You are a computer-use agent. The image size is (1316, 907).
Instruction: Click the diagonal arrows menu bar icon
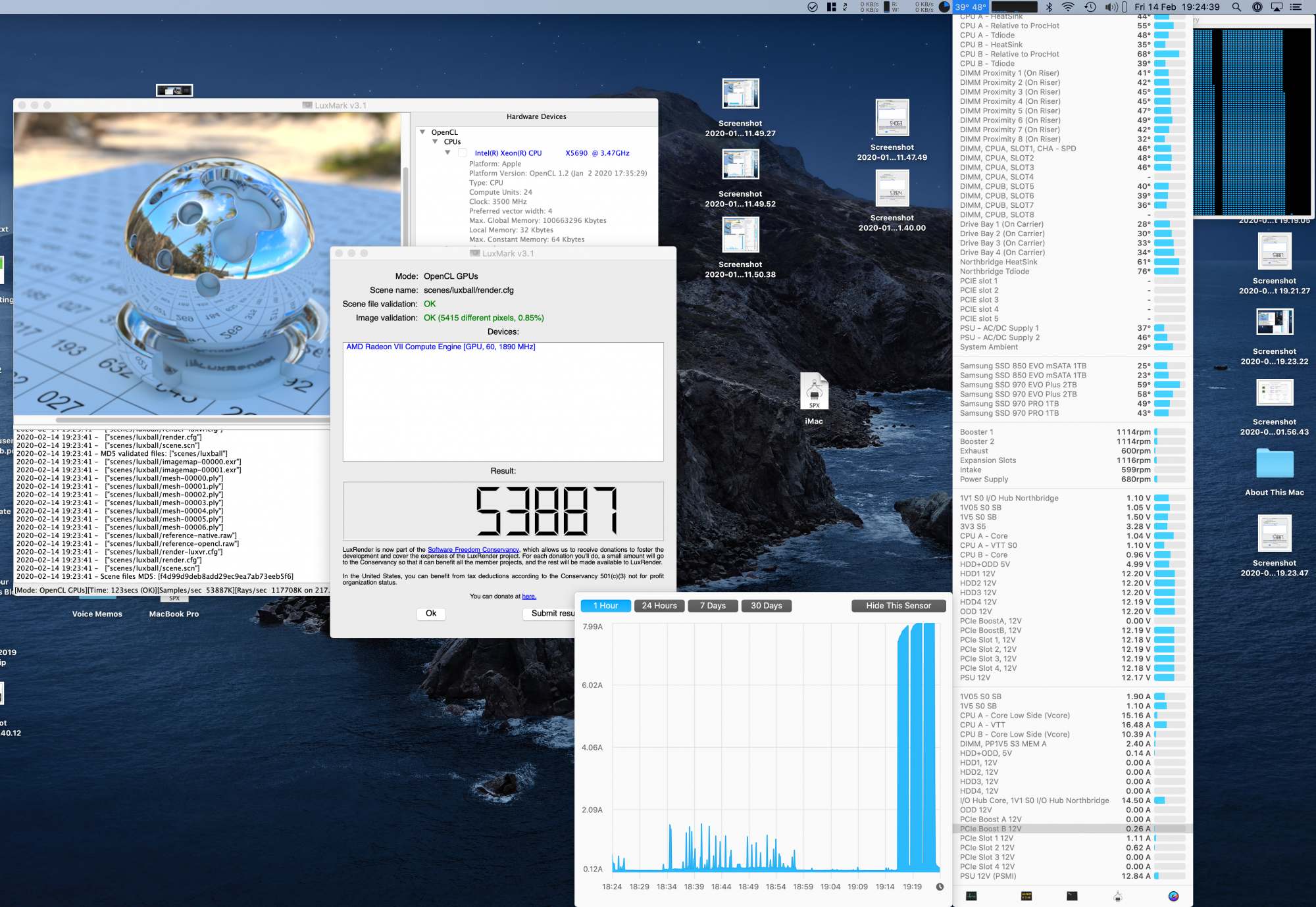pos(845,7)
